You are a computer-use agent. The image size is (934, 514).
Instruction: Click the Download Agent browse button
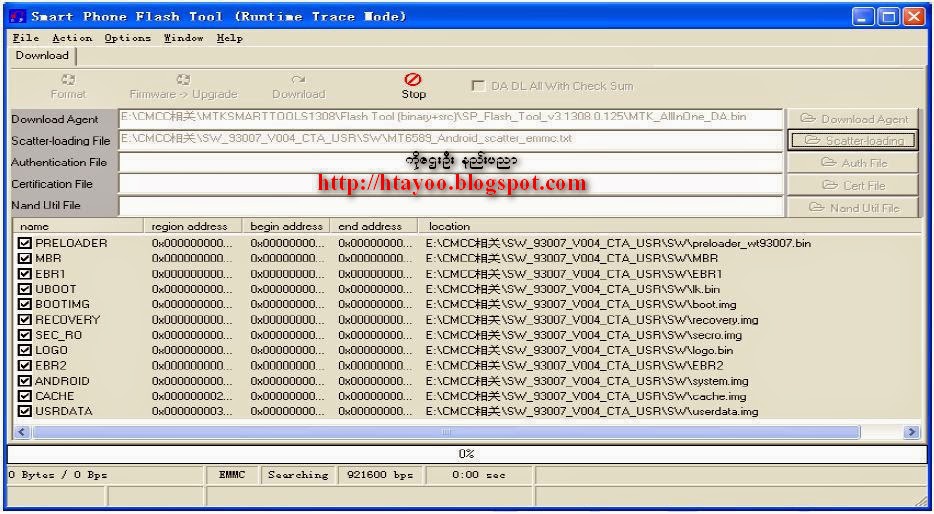point(852,119)
